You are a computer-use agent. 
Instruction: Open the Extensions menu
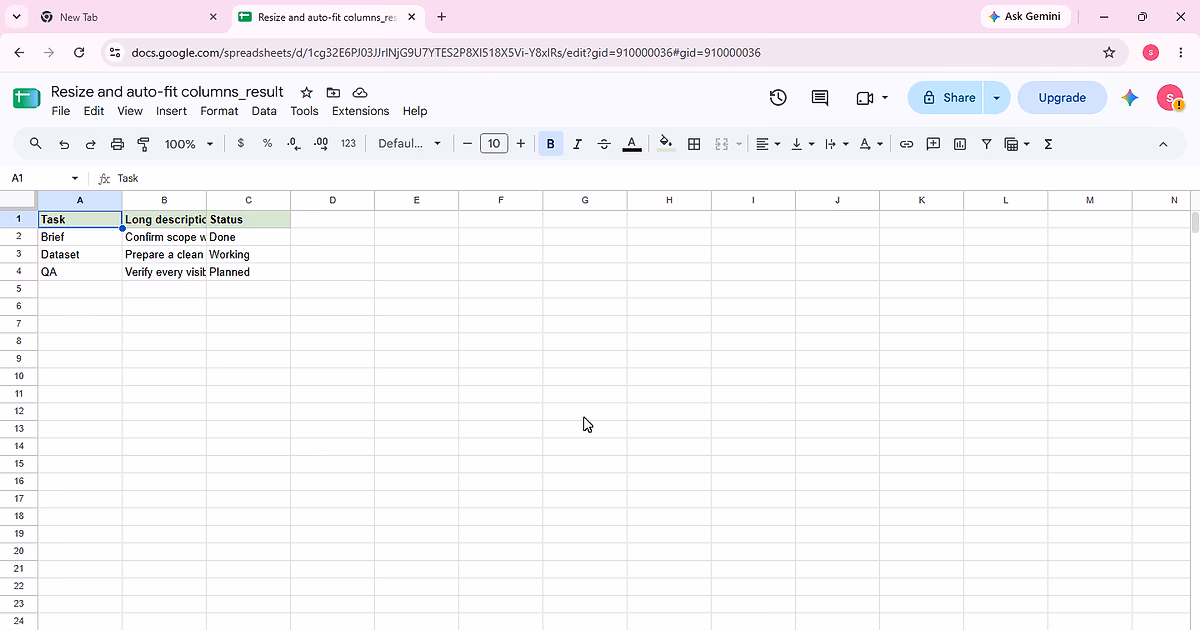360,111
